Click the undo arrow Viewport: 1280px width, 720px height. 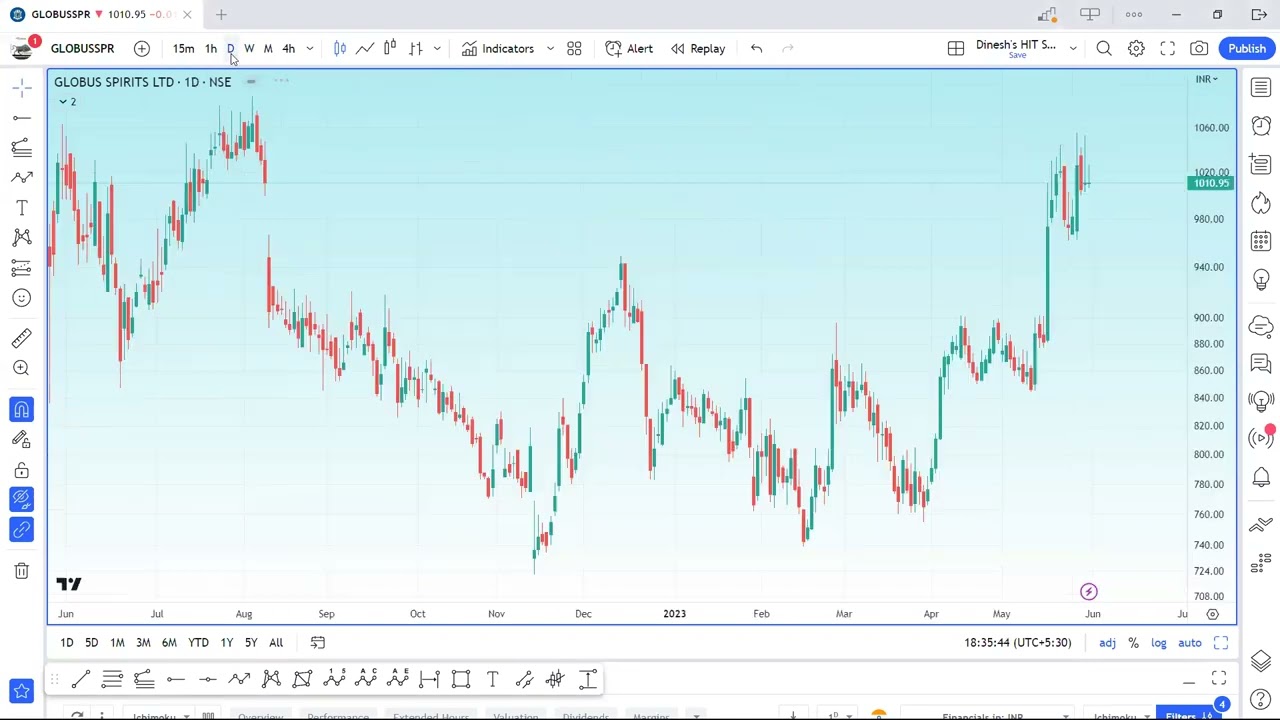click(756, 48)
